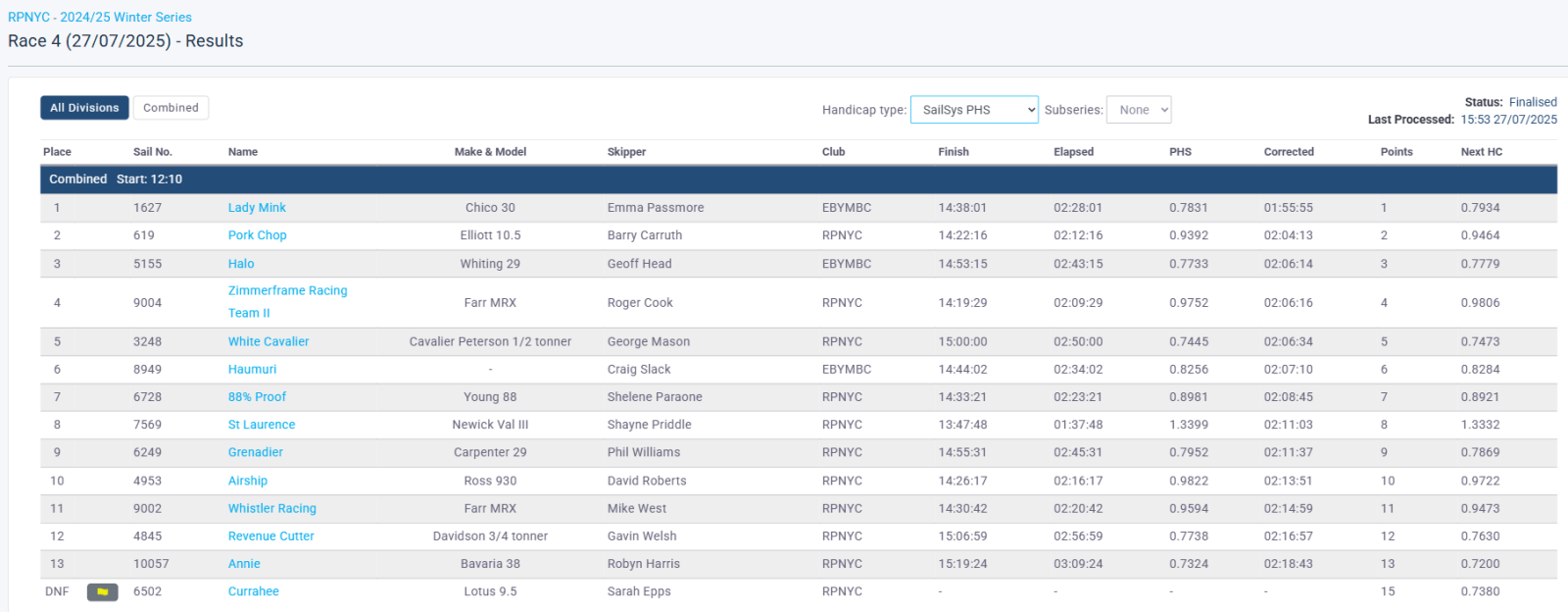Open the Whistler Racing boat link
The height and width of the screenshot is (612, 1568).
[x=272, y=508]
